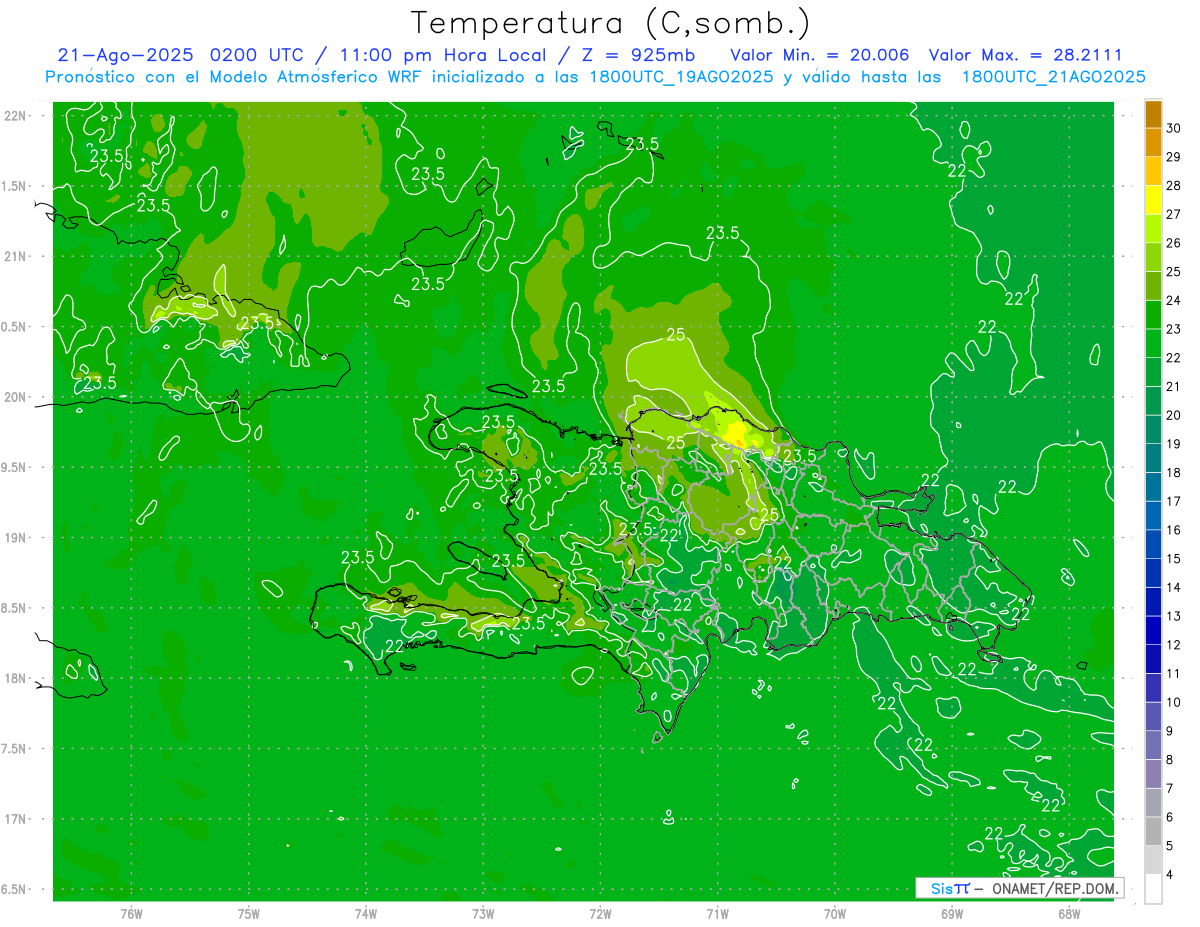Viewport: 1200px width, 927px height.
Task: Click the '21' label on the color scale
Action: tap(1174, 386)
